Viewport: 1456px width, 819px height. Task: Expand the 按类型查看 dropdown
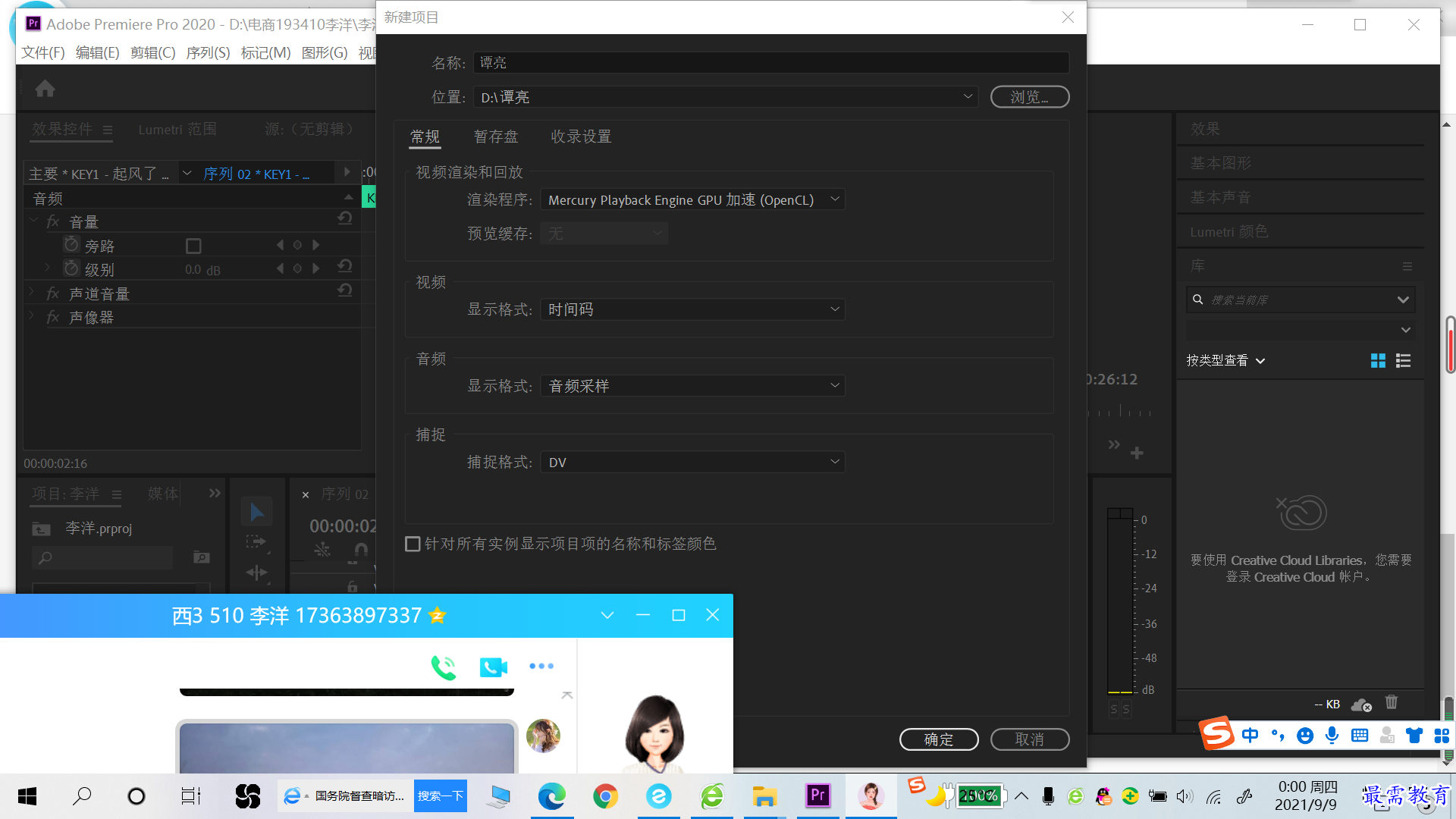pos(1225,361)
